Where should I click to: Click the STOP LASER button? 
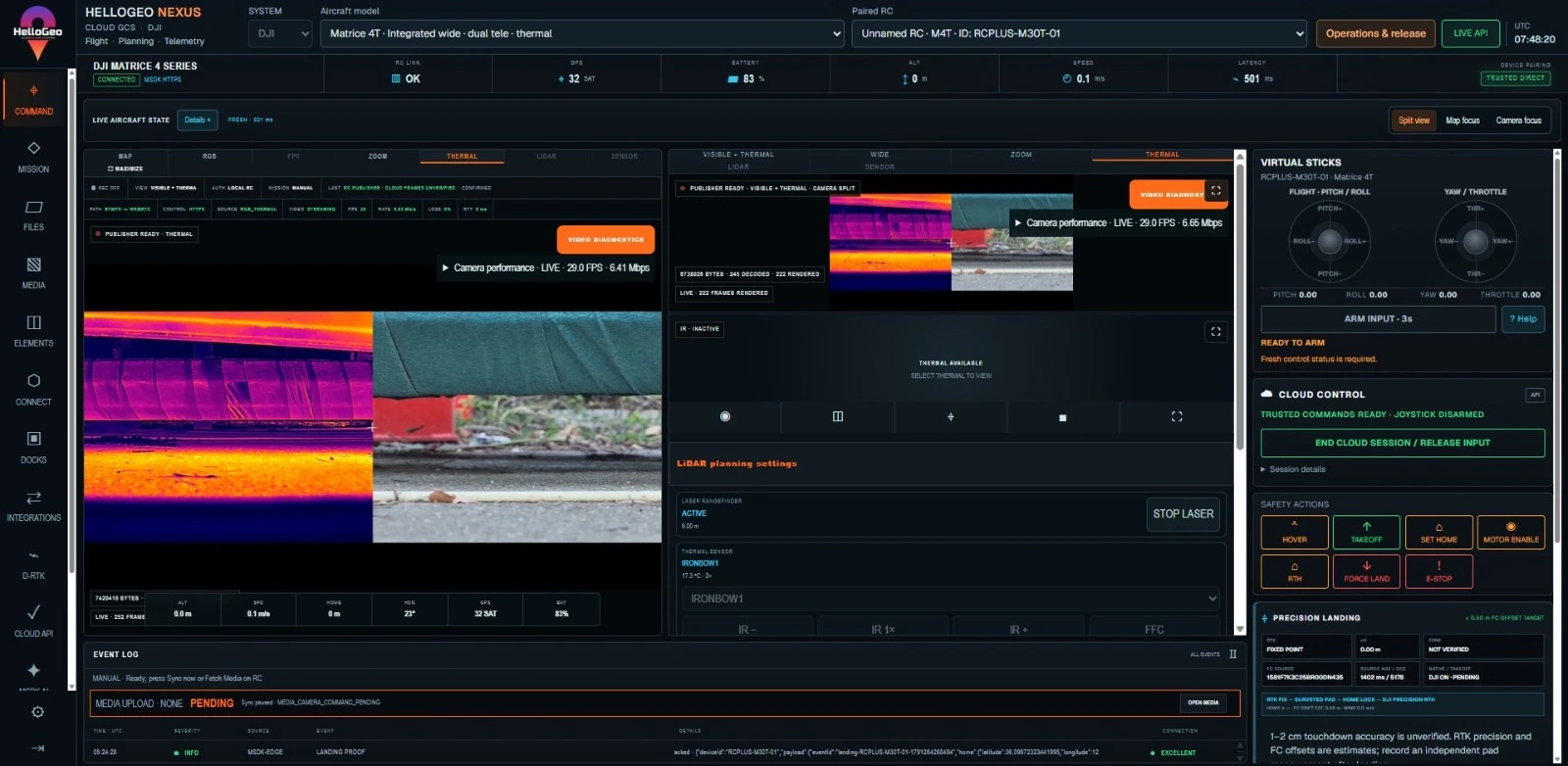pos(1183,514)
